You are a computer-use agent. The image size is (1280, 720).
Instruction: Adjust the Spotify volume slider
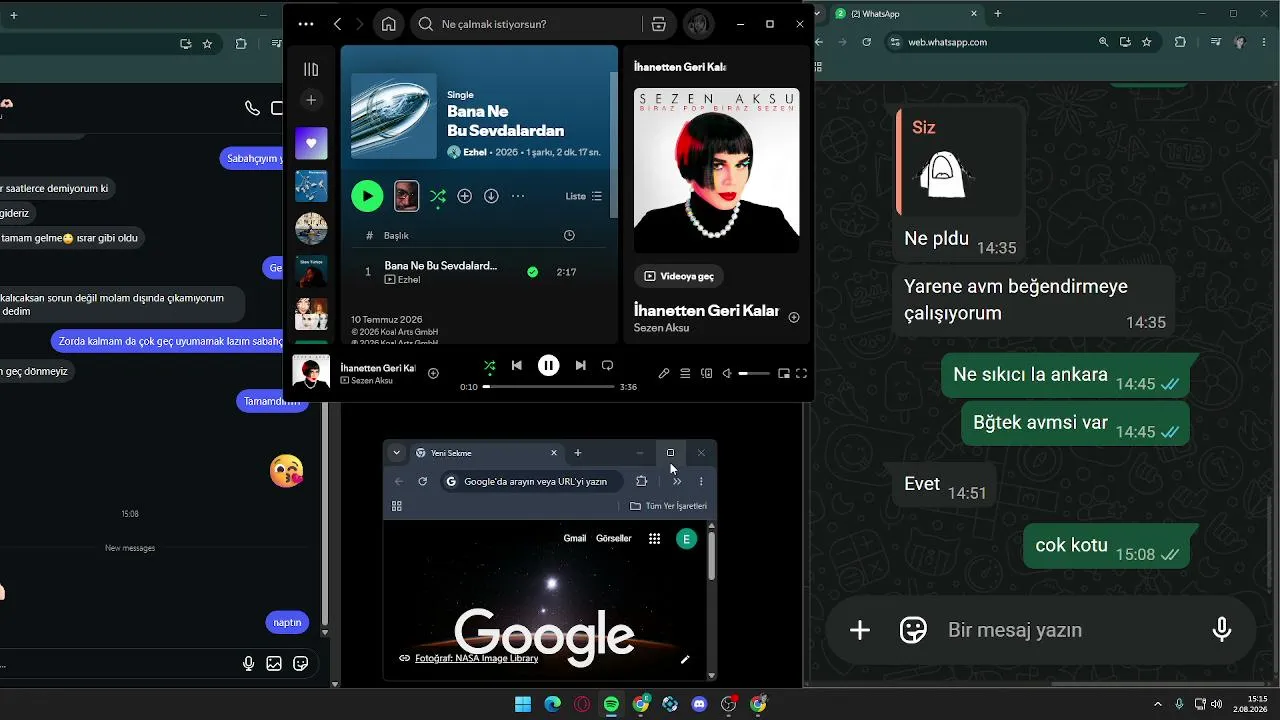754,373
